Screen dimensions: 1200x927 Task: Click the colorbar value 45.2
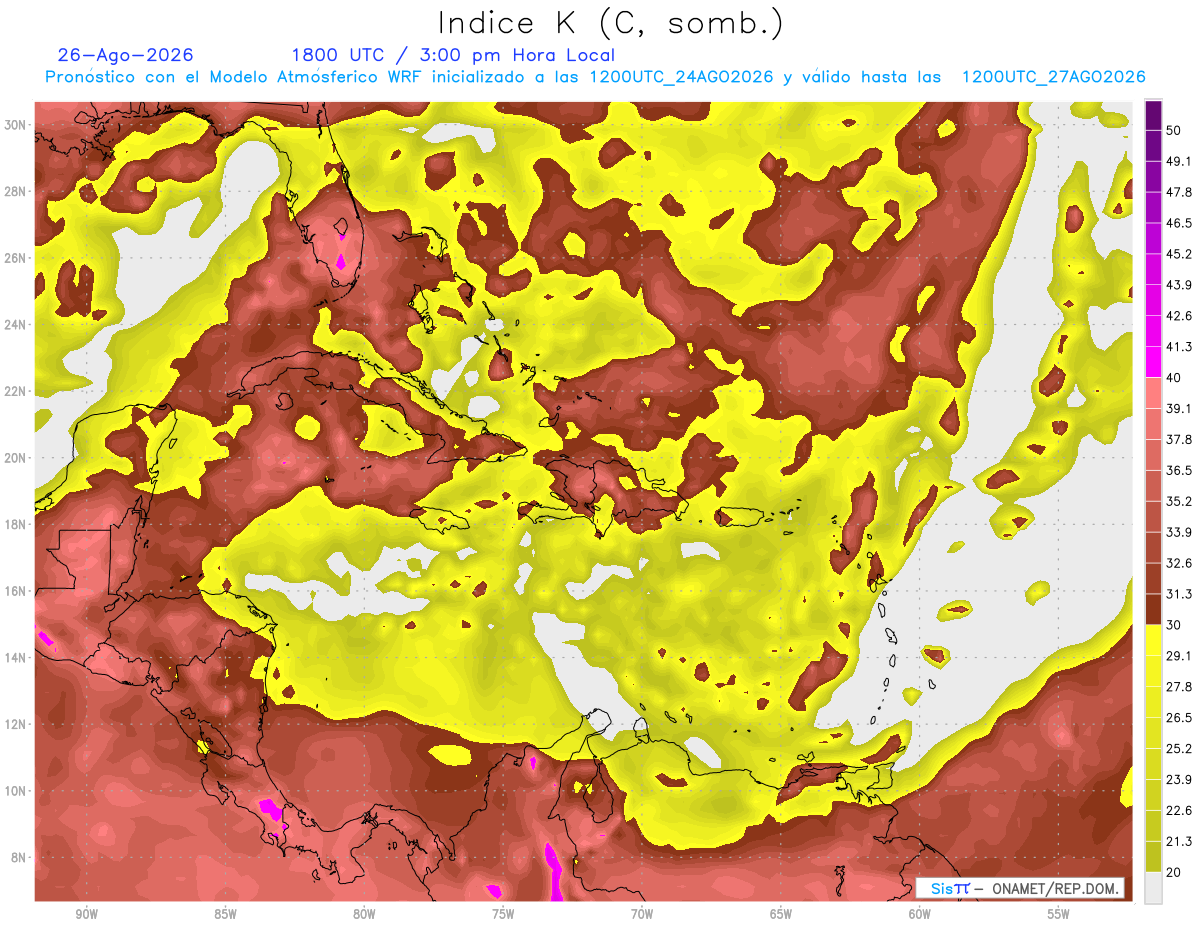1179,254
